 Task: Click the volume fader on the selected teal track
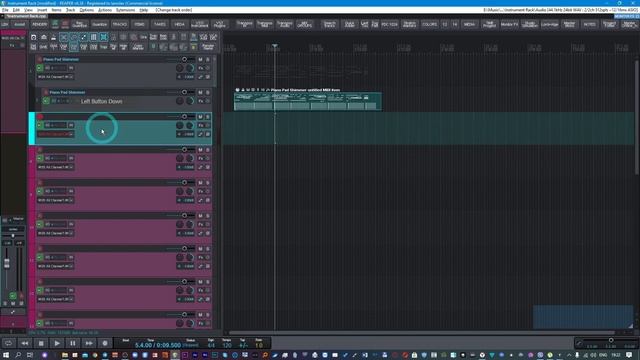tap(184, 117)
